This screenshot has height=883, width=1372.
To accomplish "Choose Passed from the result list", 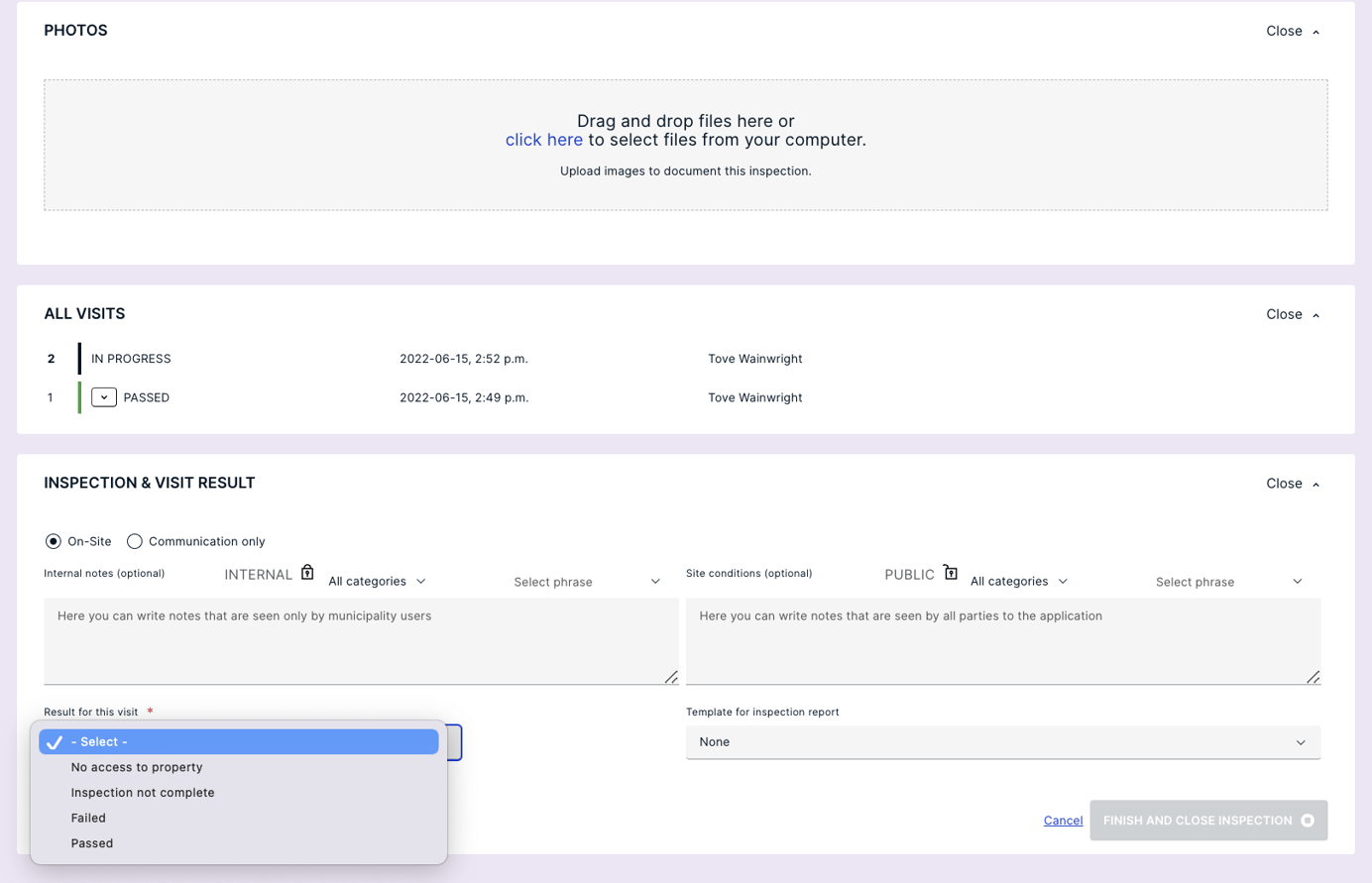I will tap(92, 843).
